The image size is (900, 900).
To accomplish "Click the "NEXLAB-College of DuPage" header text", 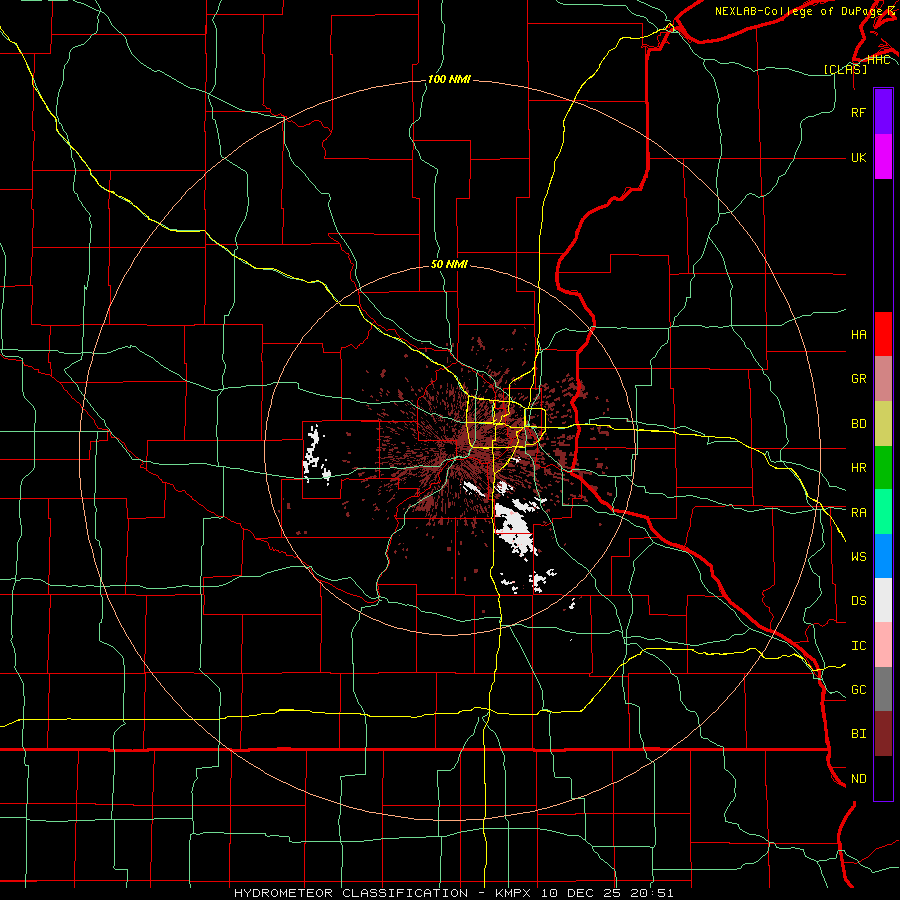I will (x=798, y=11).
